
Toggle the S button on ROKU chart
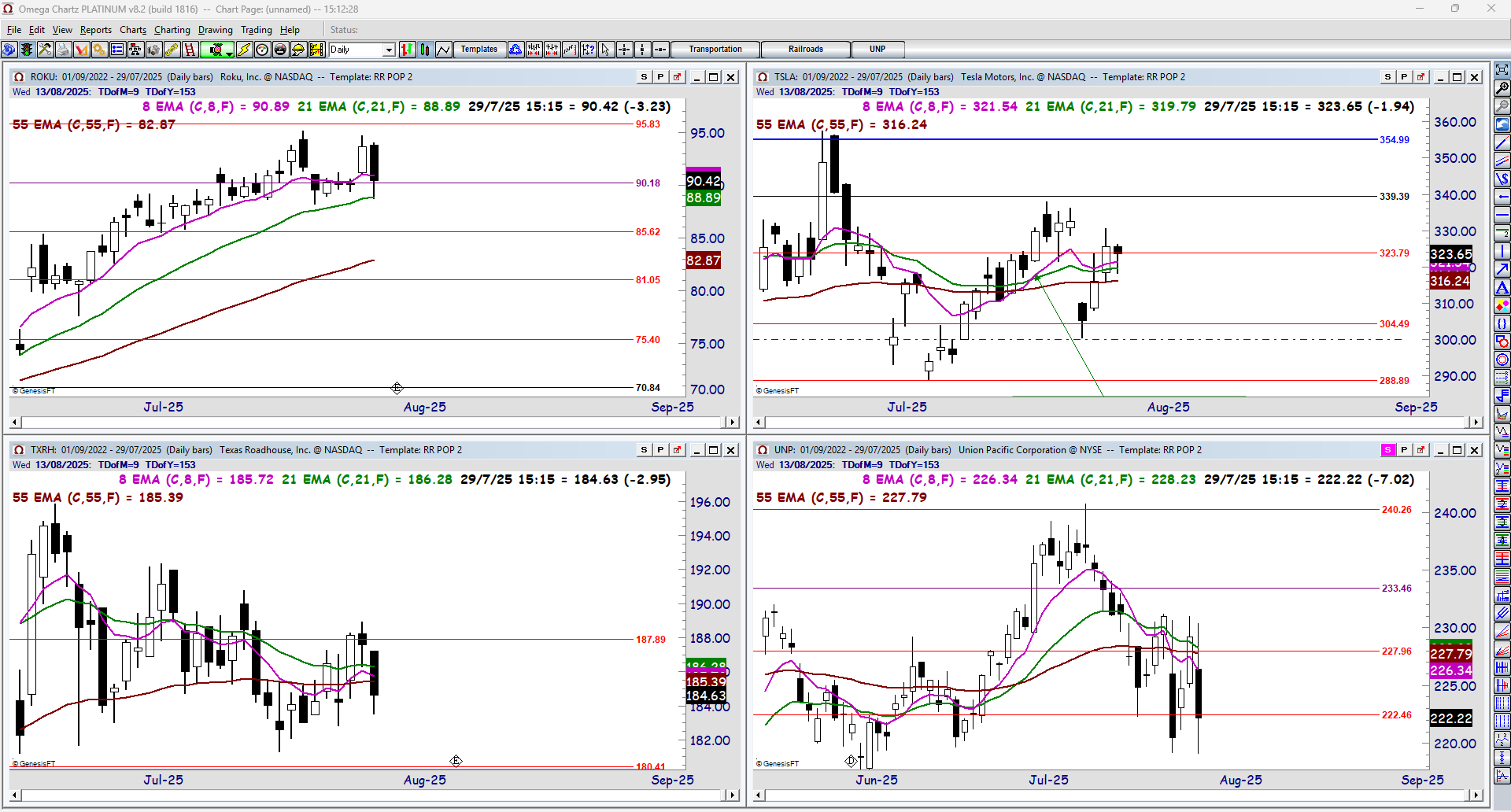[644, 77]
